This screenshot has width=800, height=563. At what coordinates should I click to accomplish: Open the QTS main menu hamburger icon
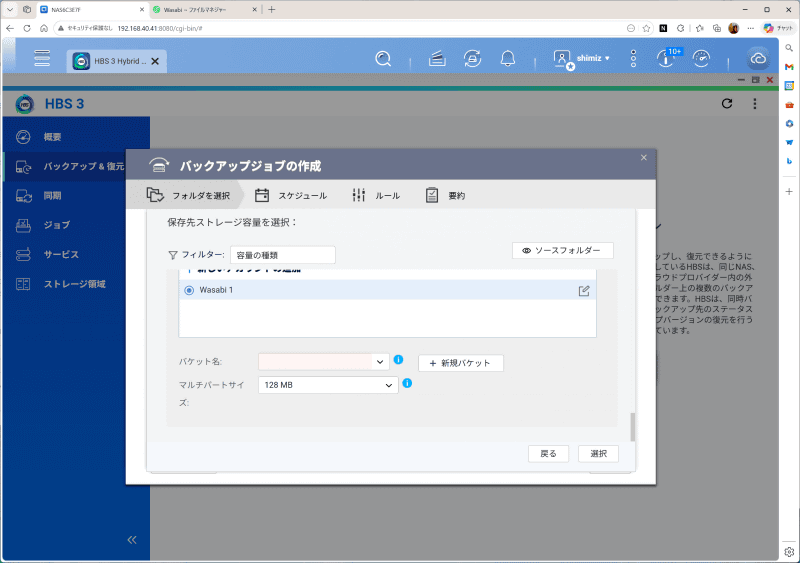coord(42,58)
